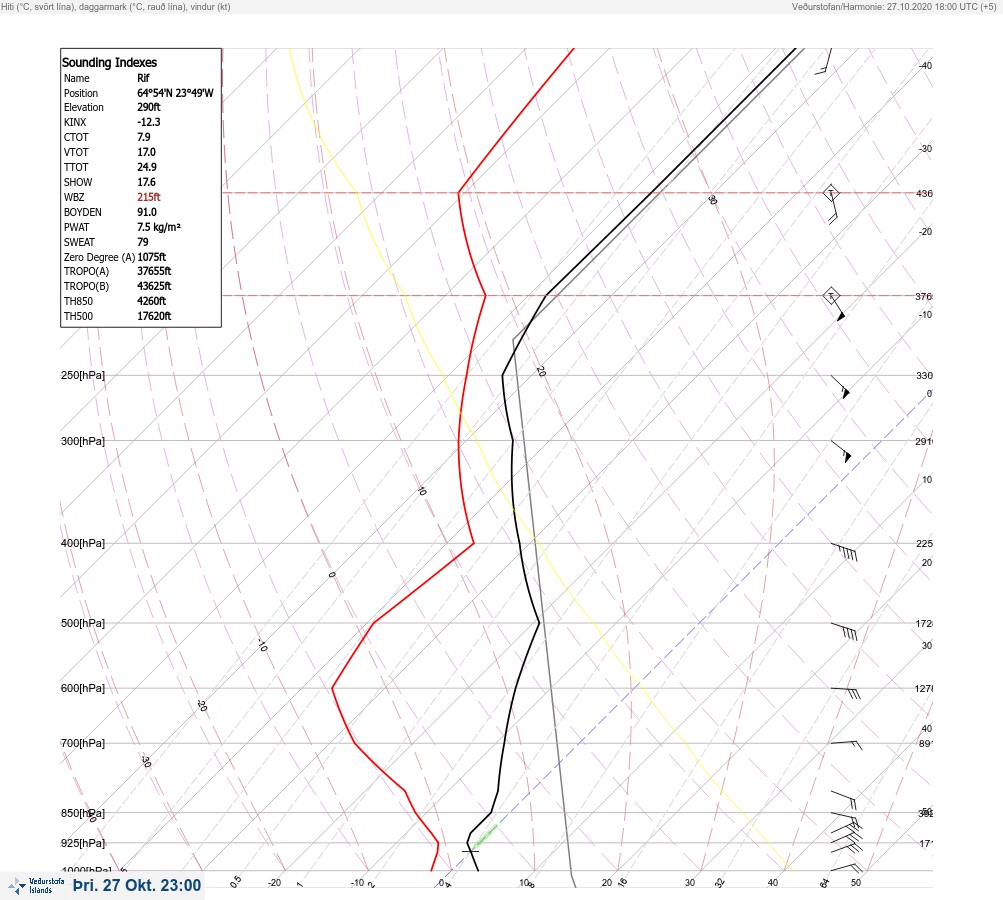The image size is (1003, 900).
Task: Click the 'VTOT' index label
Action: [76, 152]
